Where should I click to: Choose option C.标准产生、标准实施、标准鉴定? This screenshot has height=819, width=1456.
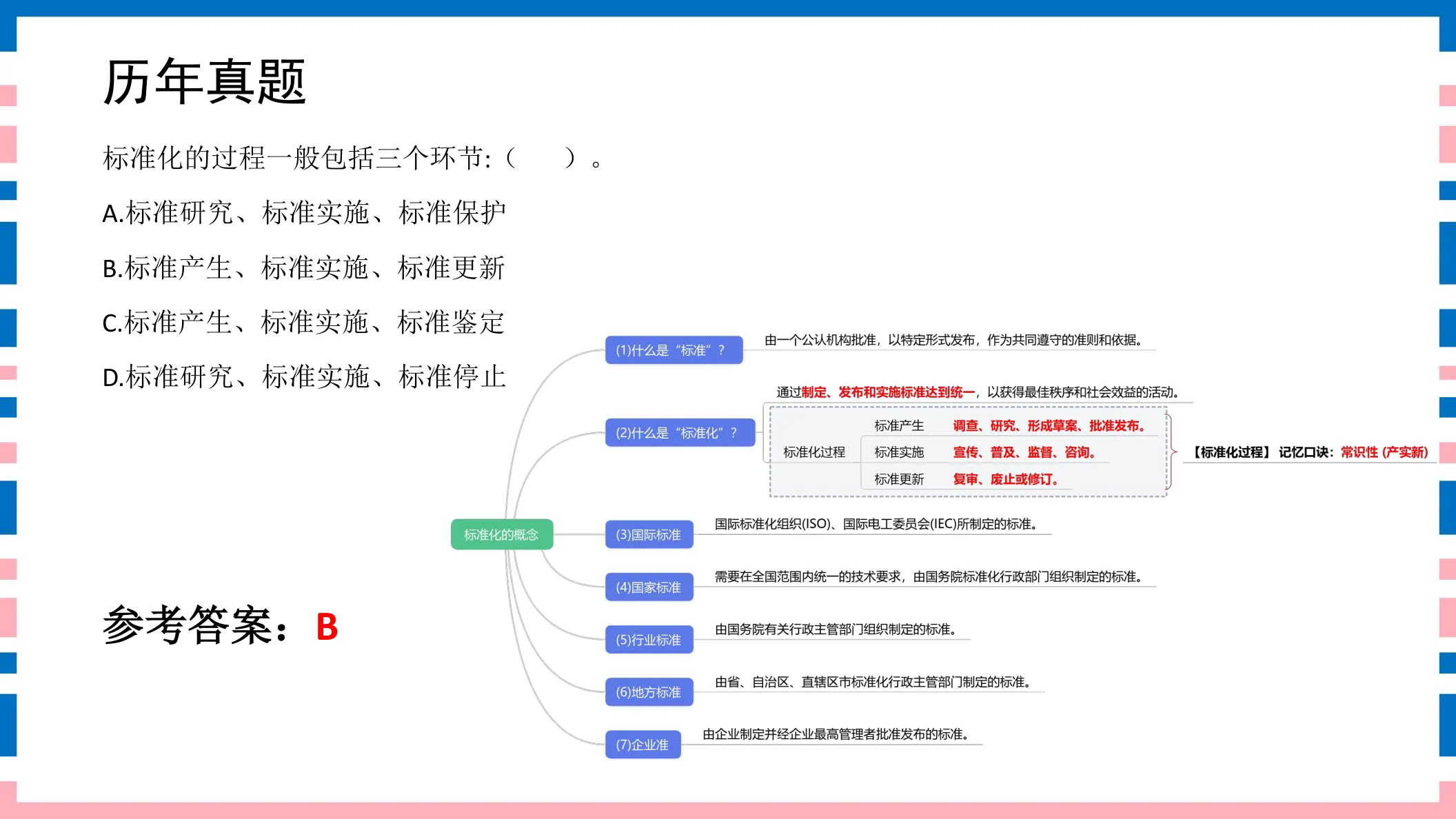point(303,322)
